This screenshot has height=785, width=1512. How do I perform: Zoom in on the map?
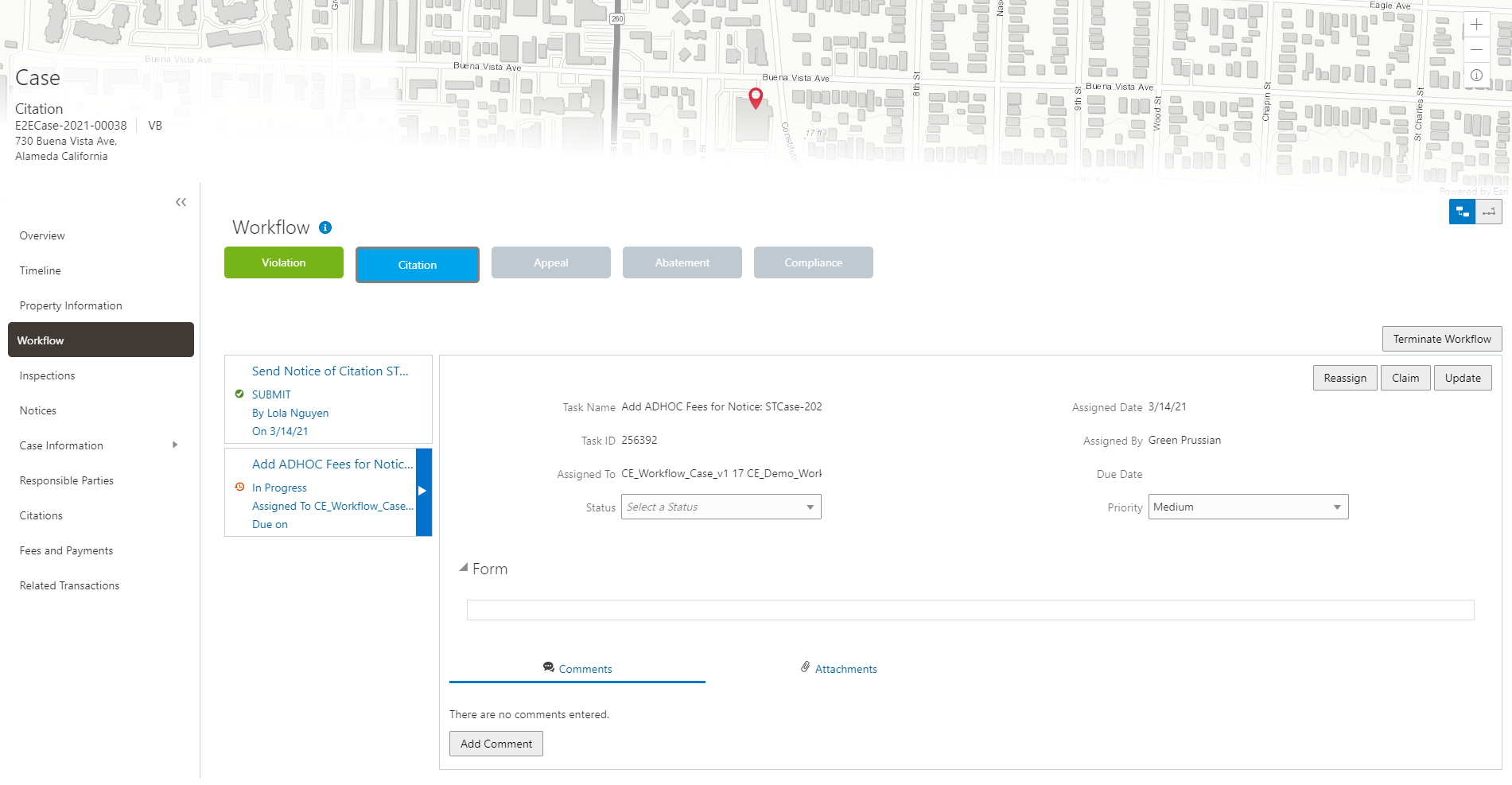(1475, 25)
